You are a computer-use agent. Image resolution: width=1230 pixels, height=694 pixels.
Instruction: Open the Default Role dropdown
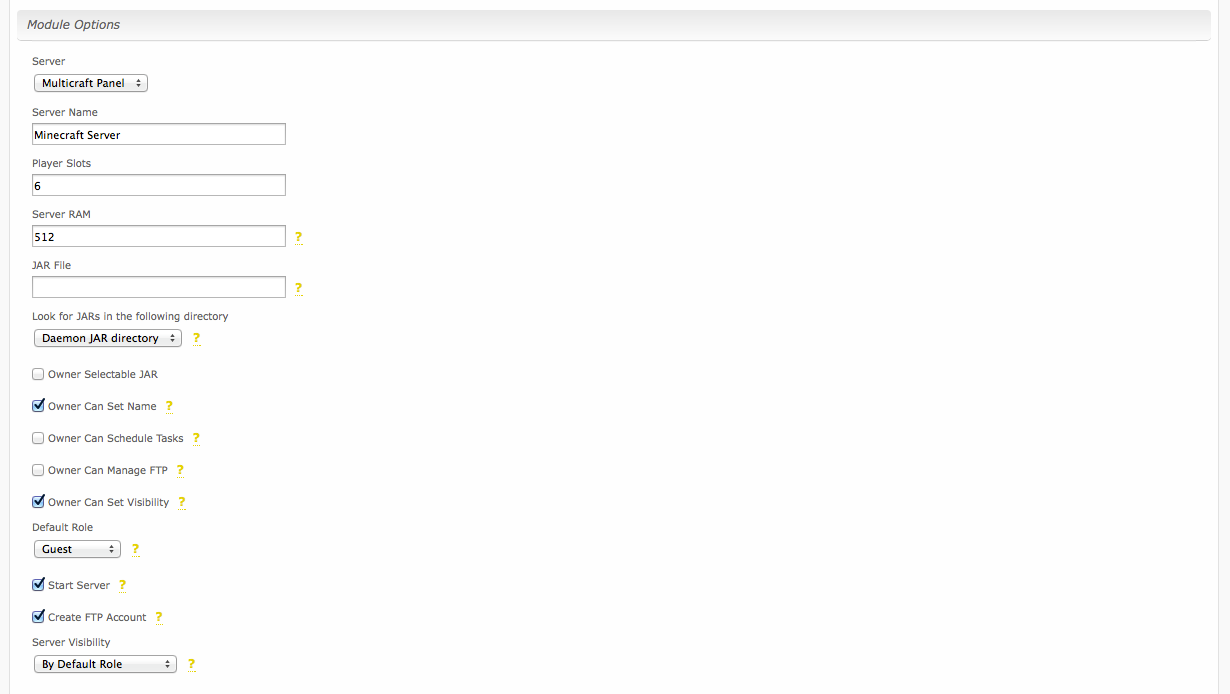coord(77,550)
